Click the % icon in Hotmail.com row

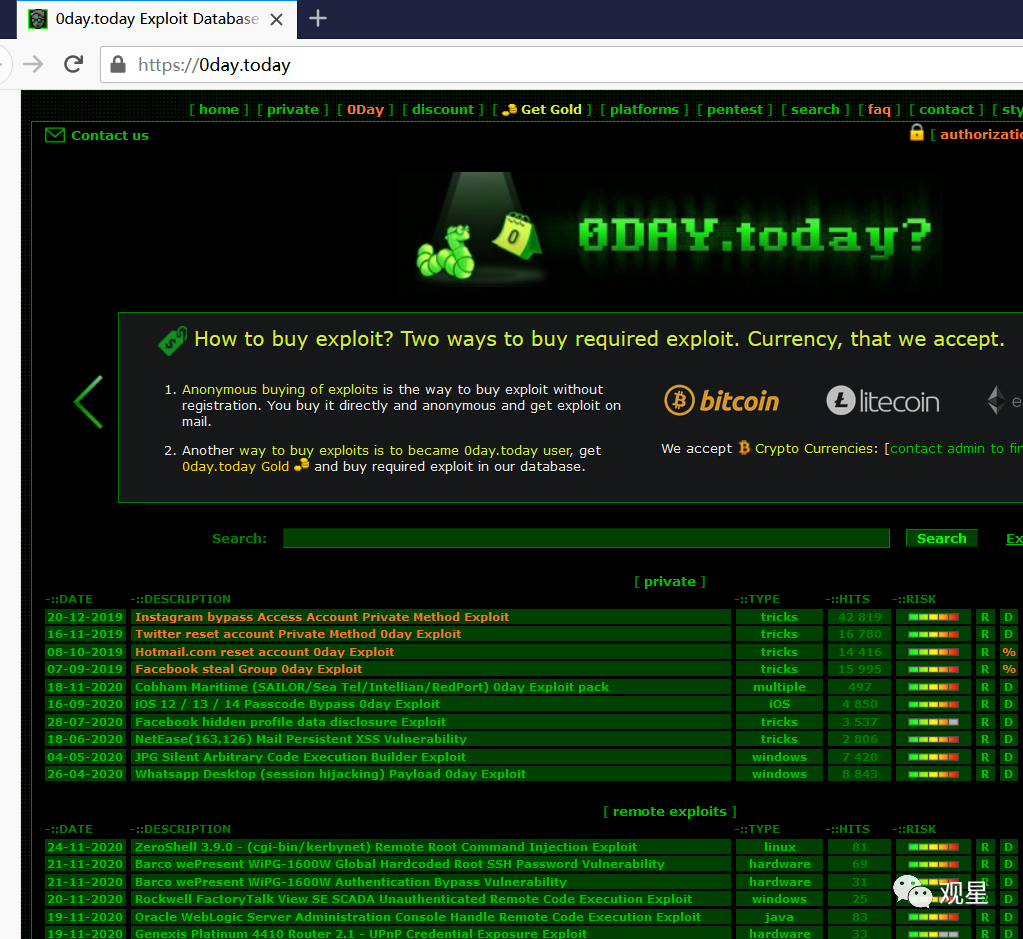[x=1009, y=652]
